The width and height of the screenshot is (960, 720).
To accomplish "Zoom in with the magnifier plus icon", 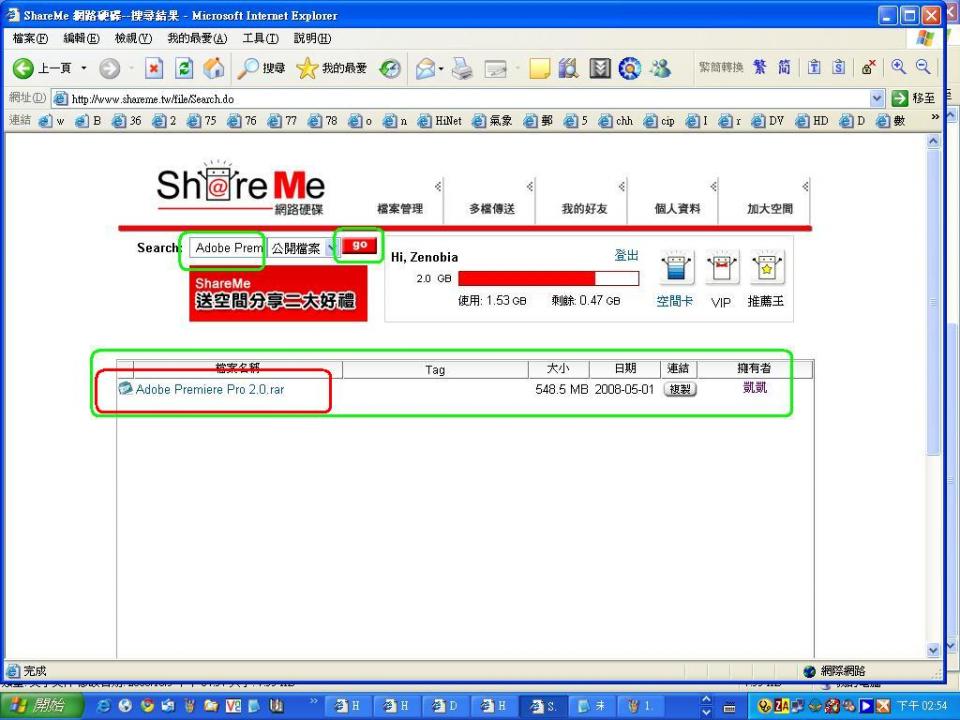I will 898,67.
